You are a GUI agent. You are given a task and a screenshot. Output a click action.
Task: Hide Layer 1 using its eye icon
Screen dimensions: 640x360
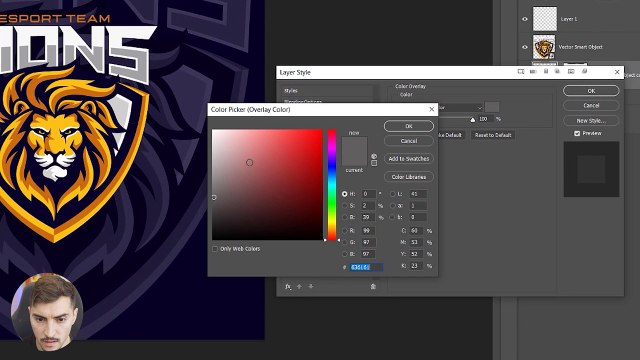(x=524, y=19)
